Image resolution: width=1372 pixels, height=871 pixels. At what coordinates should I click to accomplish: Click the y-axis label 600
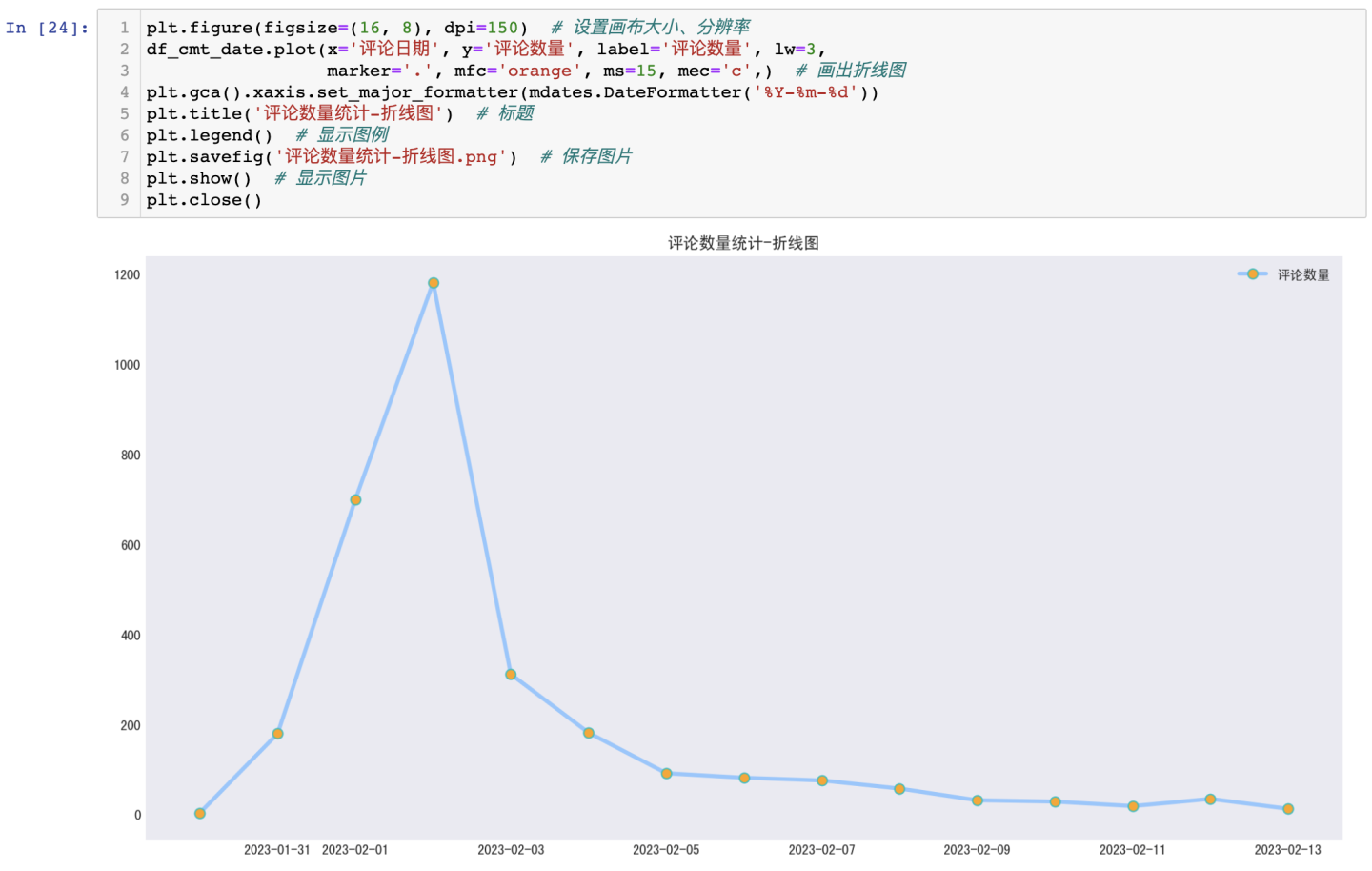[x=131, y=545]
